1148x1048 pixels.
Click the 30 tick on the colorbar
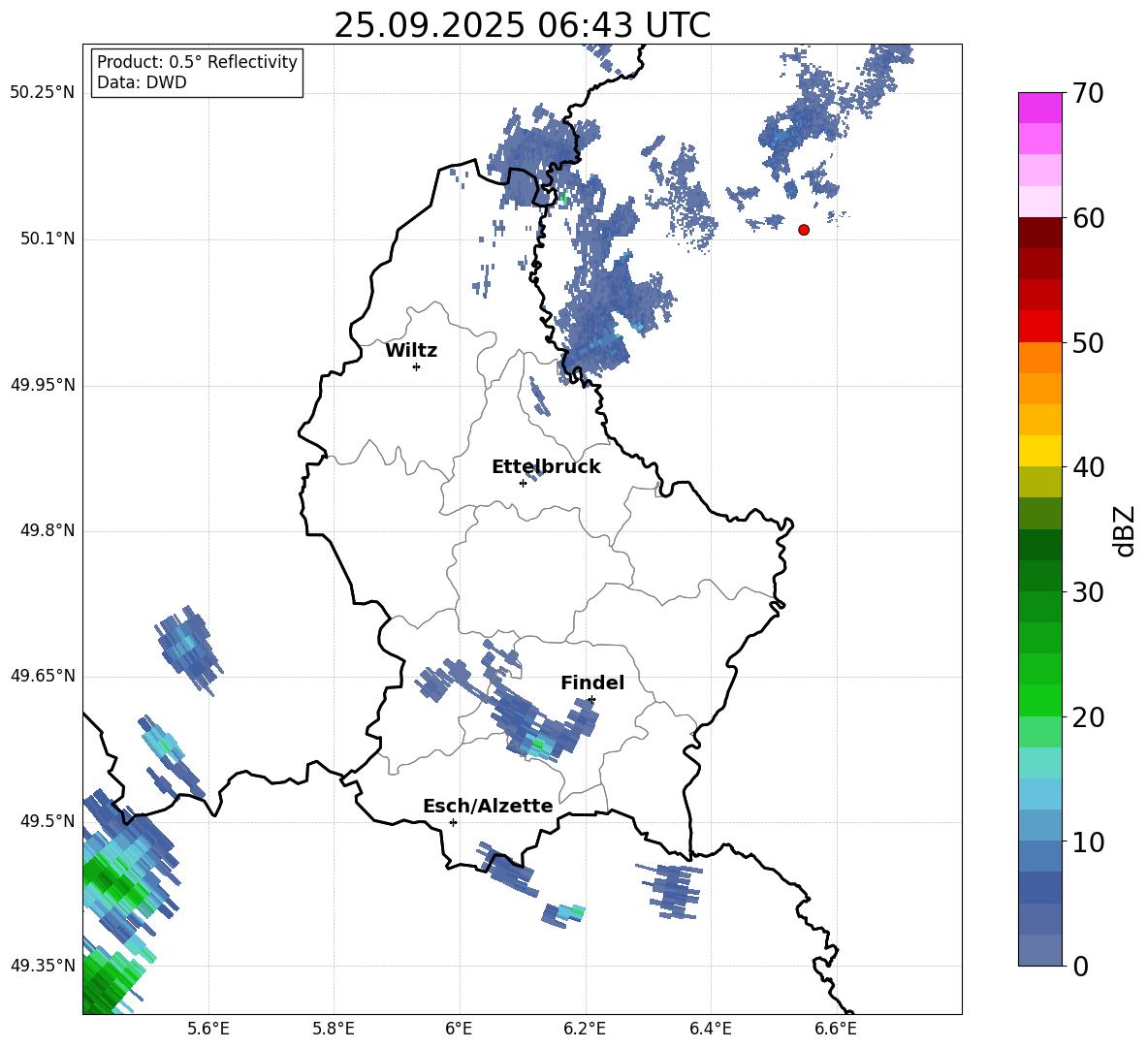pos(1088,592)
